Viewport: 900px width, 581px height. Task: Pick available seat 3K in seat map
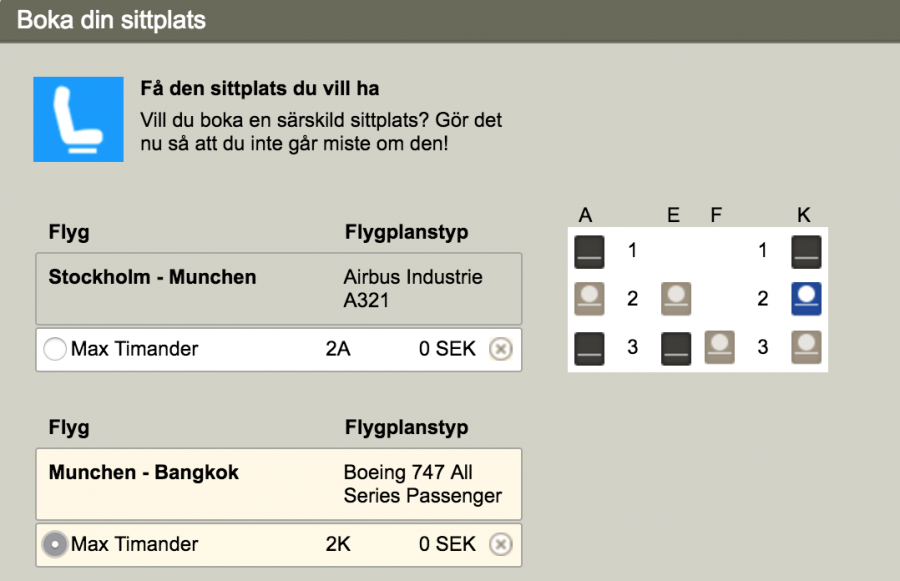pyautogui.click(x=806, y=348)
